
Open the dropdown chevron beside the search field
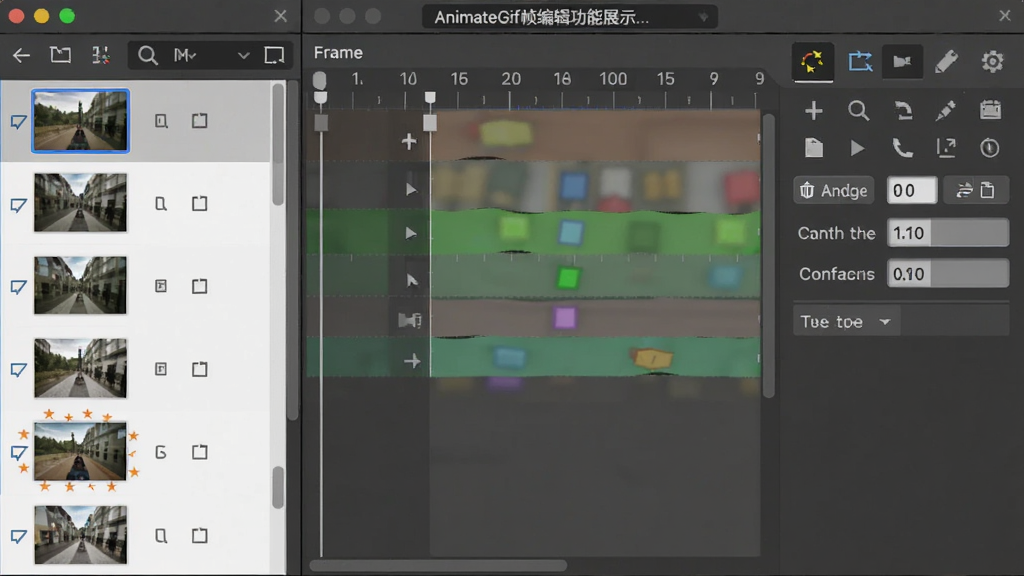coord(244,56)
